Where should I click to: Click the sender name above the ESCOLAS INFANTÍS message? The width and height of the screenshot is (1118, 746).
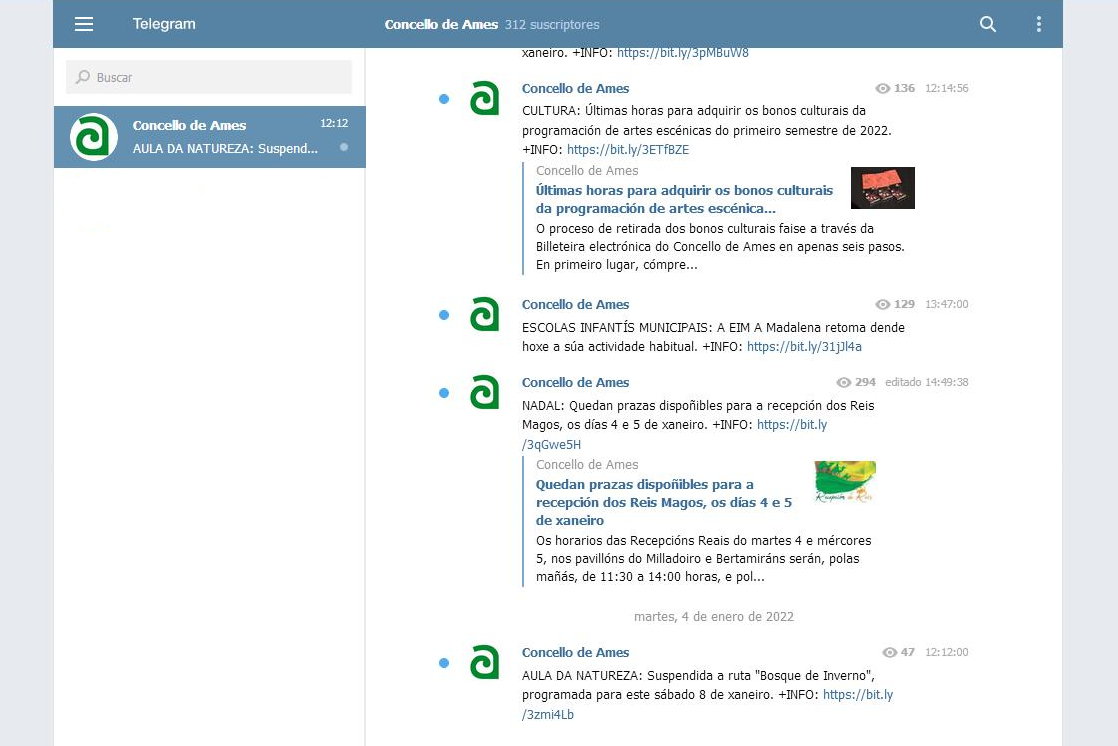(575, 305)
